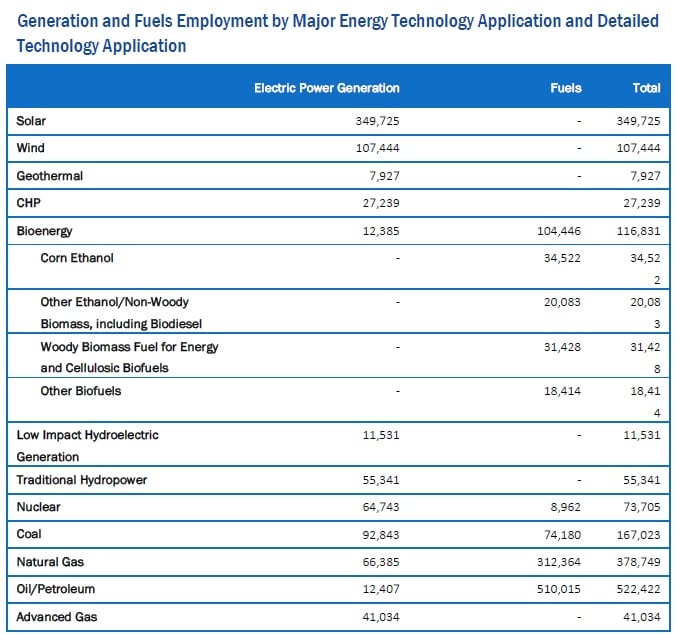
Task: Click the 'Fuels' column header
Action: pos(566,88)
